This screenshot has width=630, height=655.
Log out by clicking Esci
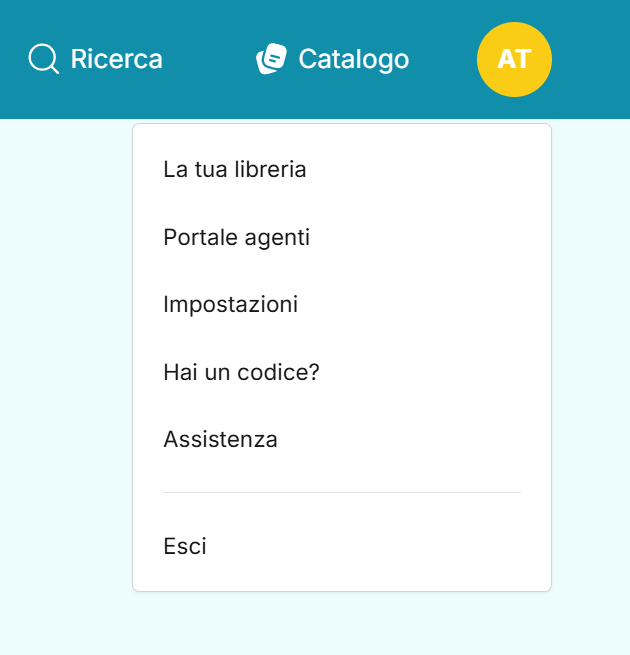pyautogui.click(x=185, y=547)
